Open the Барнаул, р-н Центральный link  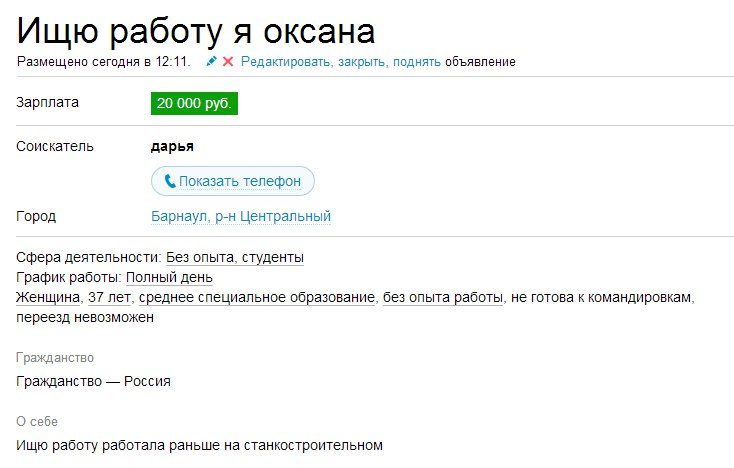(x=240, y=216)
